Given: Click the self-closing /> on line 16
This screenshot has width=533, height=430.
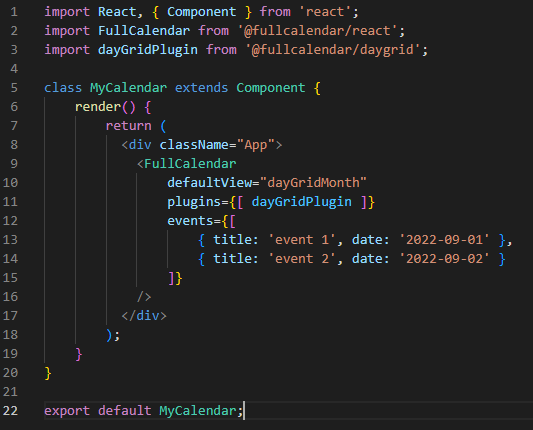Looking at the screenshot, I should tap(144, 297).
